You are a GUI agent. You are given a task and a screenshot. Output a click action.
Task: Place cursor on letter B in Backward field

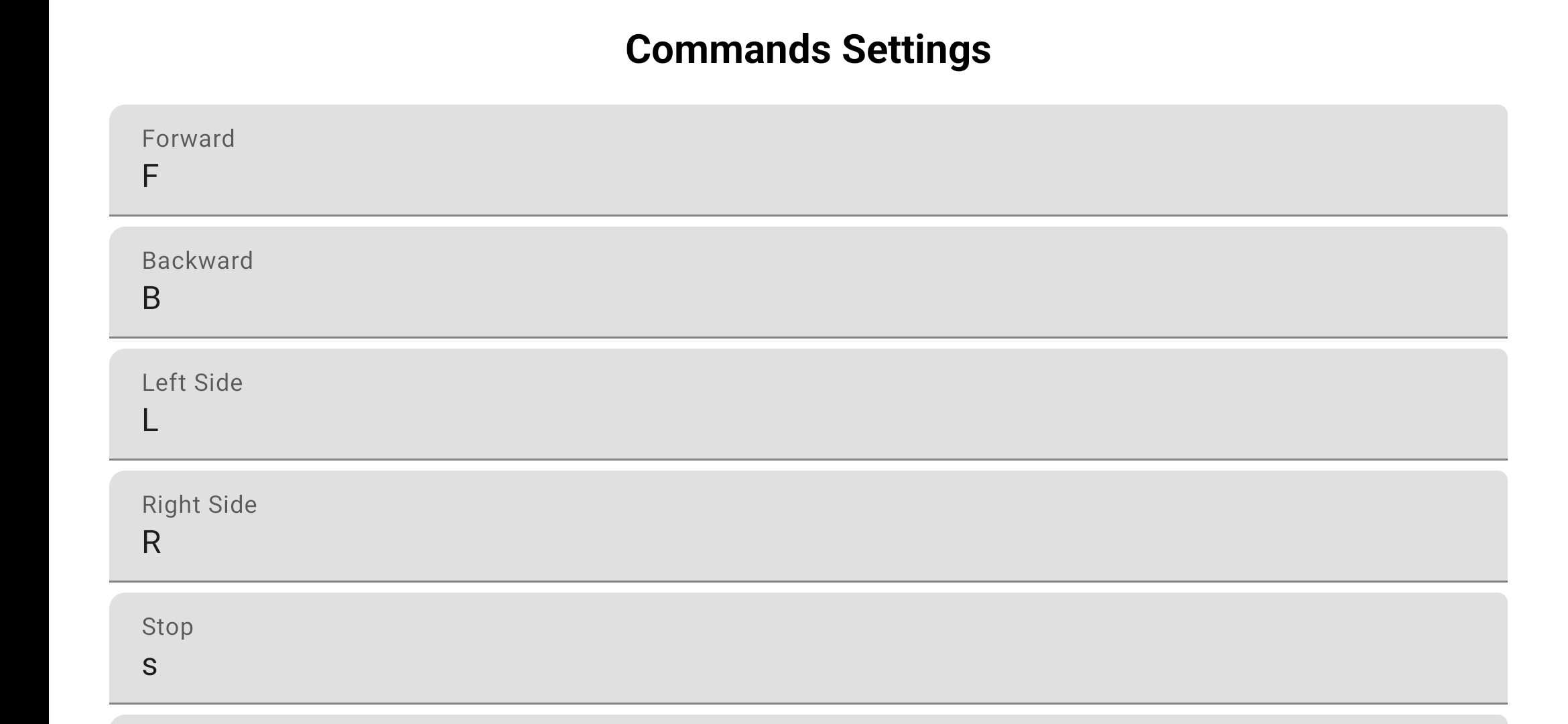pos(151,298)
